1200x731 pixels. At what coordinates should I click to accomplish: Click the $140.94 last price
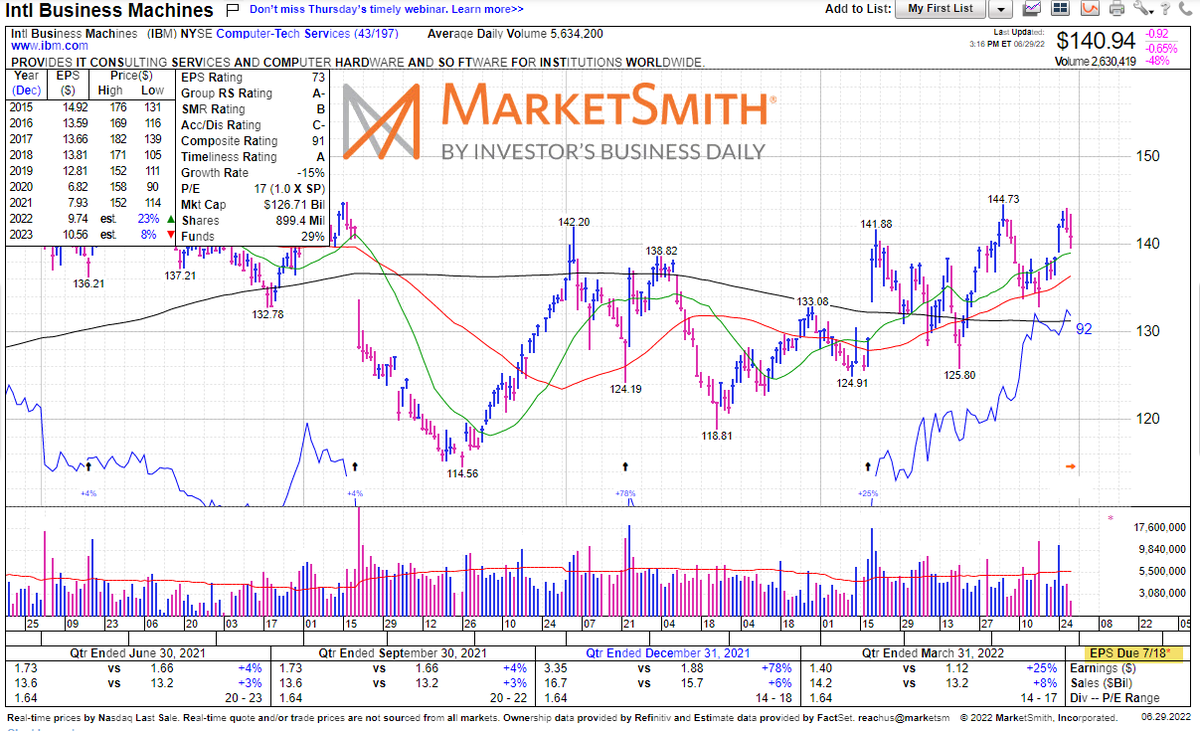(1094, 41)
